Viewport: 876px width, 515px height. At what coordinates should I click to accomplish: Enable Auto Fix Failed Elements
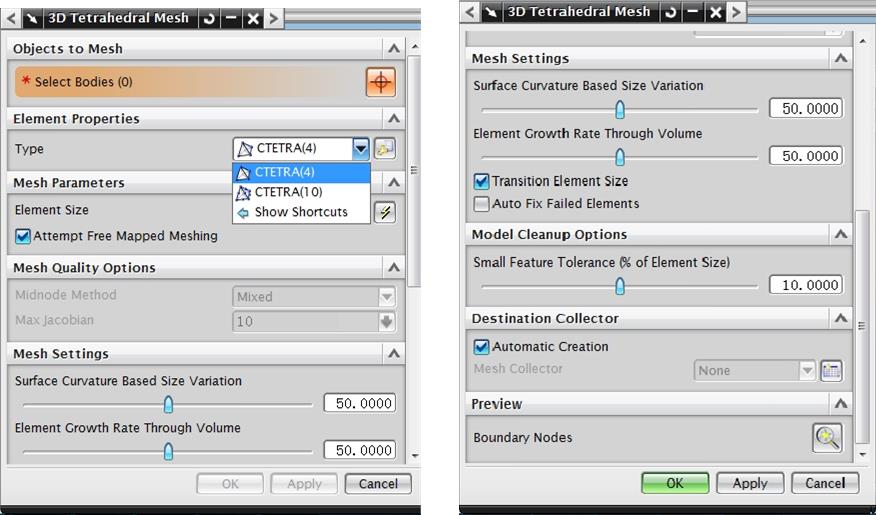[x=481, y=204]
